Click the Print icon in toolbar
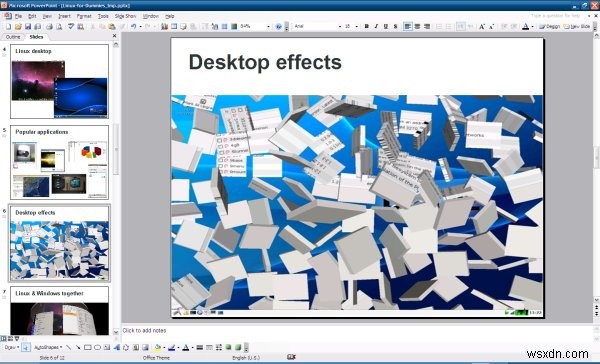Image resolution: width=600 pixels, height=364 pixels. (49, 26)
